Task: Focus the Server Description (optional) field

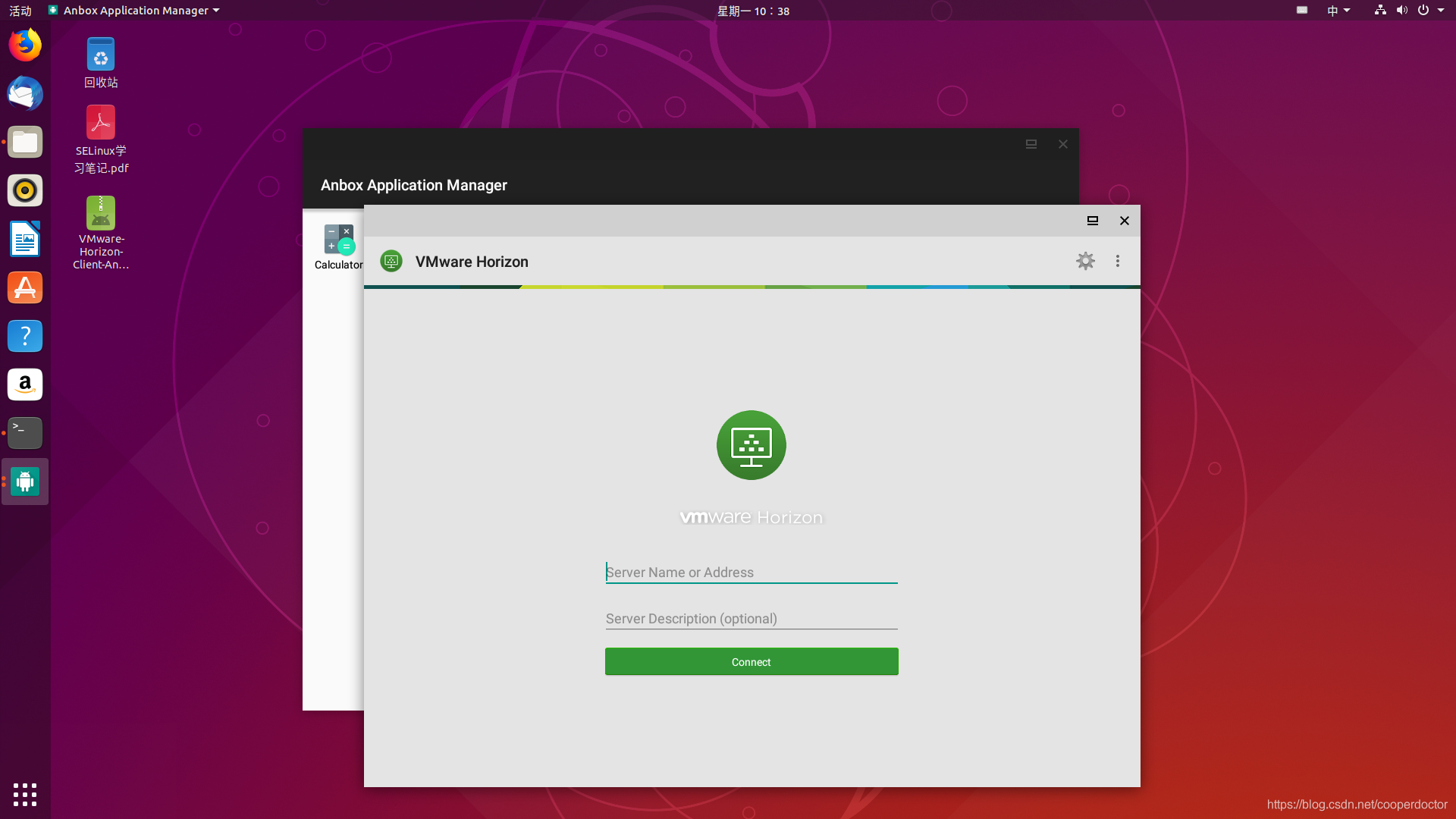Action: coord(751,619)
